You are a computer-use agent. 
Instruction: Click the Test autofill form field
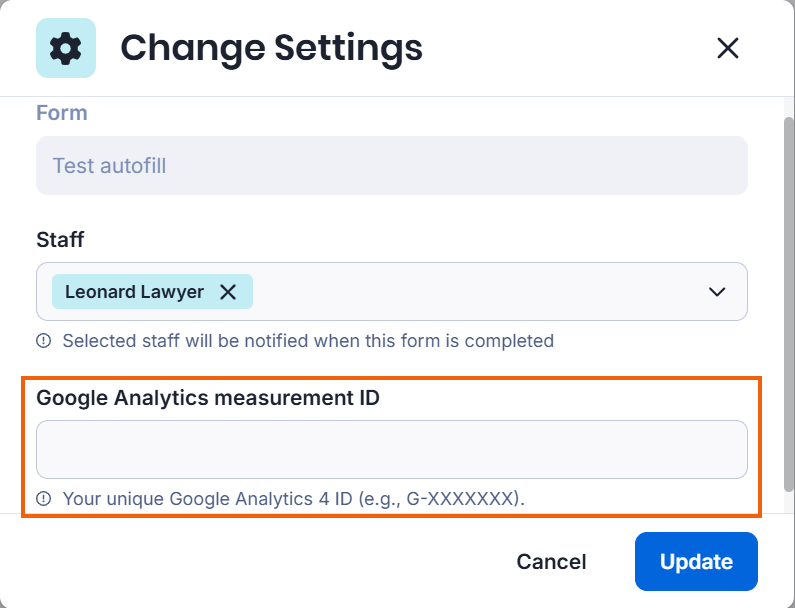coord(391,166)
